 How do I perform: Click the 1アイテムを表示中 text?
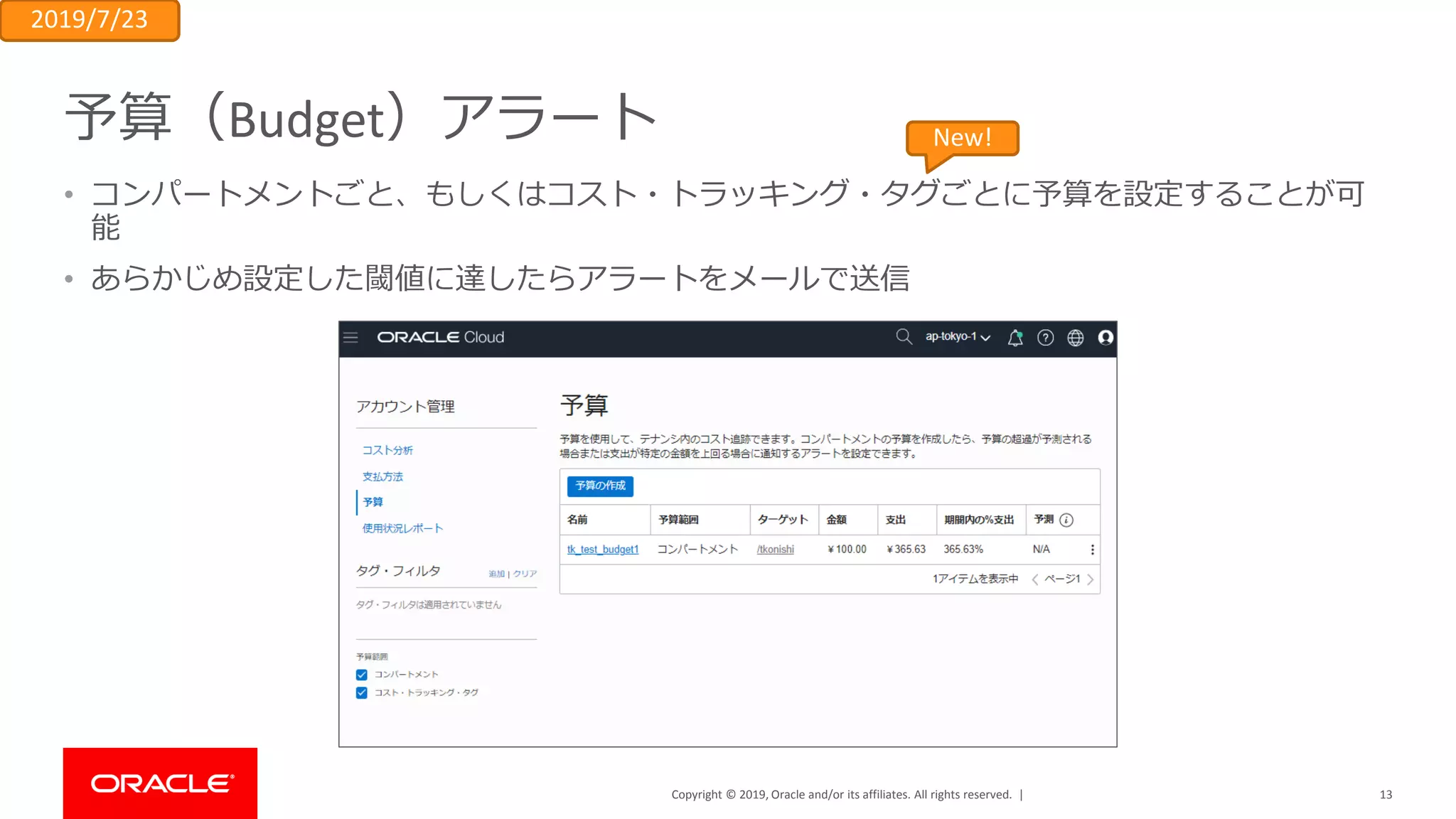975,579
